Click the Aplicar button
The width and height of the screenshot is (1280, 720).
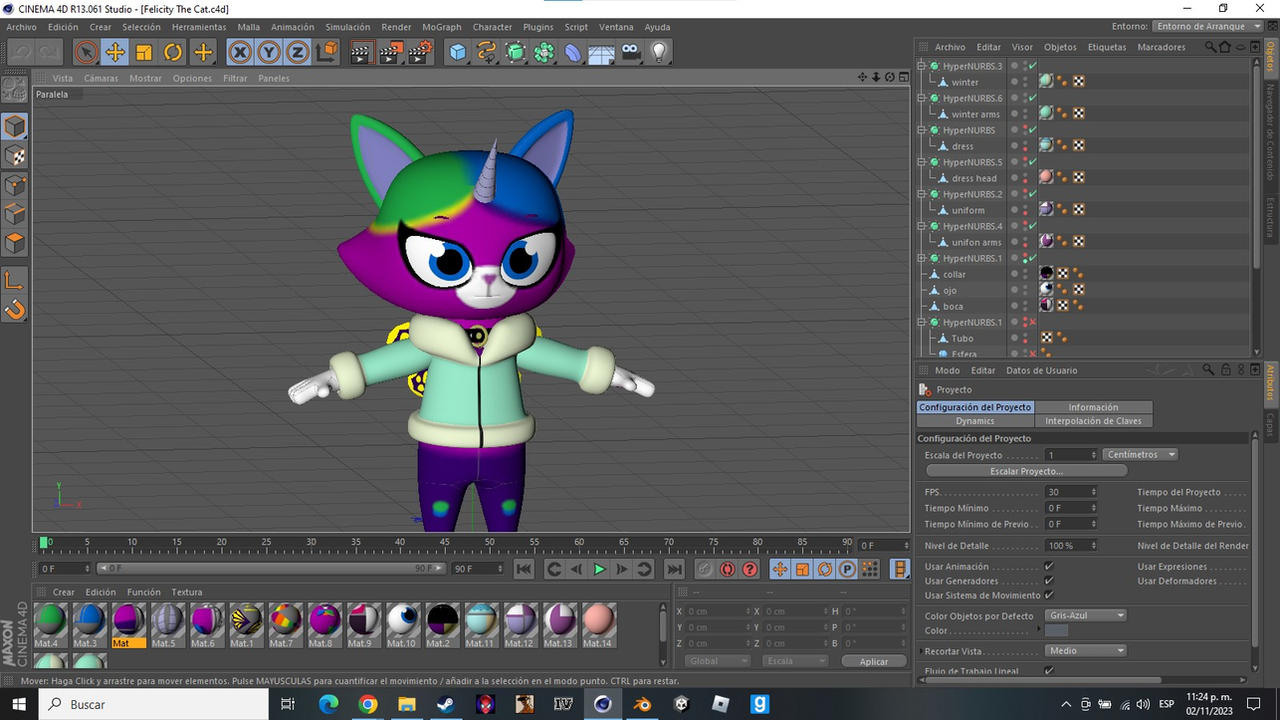coord(873,660)
